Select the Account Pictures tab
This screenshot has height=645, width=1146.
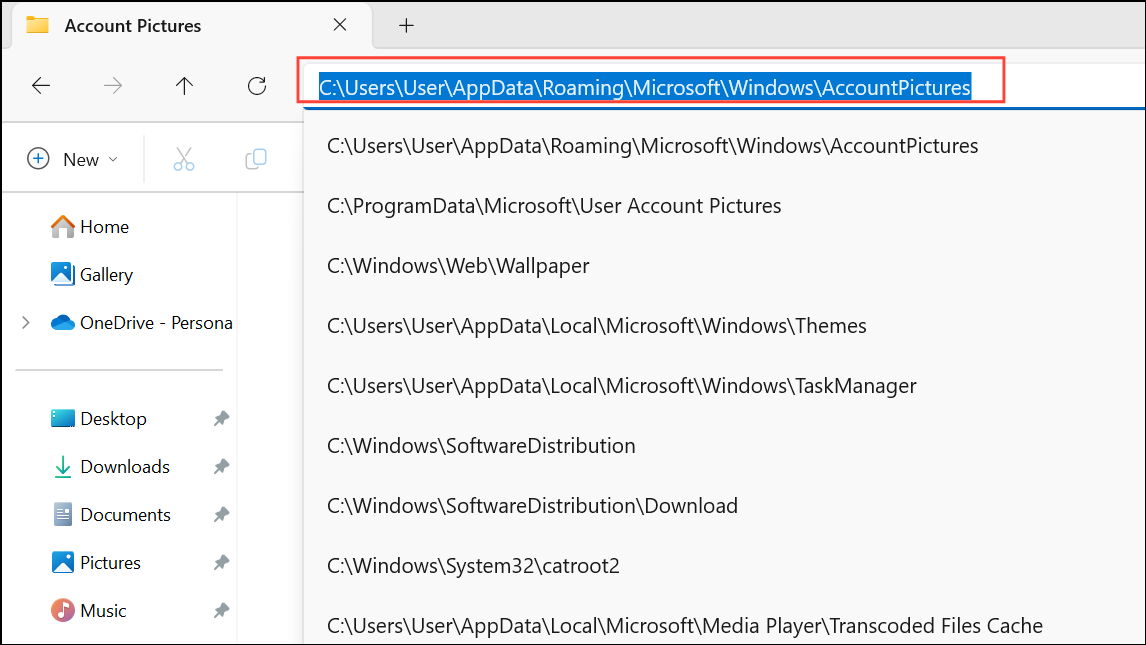click(192, 26)
